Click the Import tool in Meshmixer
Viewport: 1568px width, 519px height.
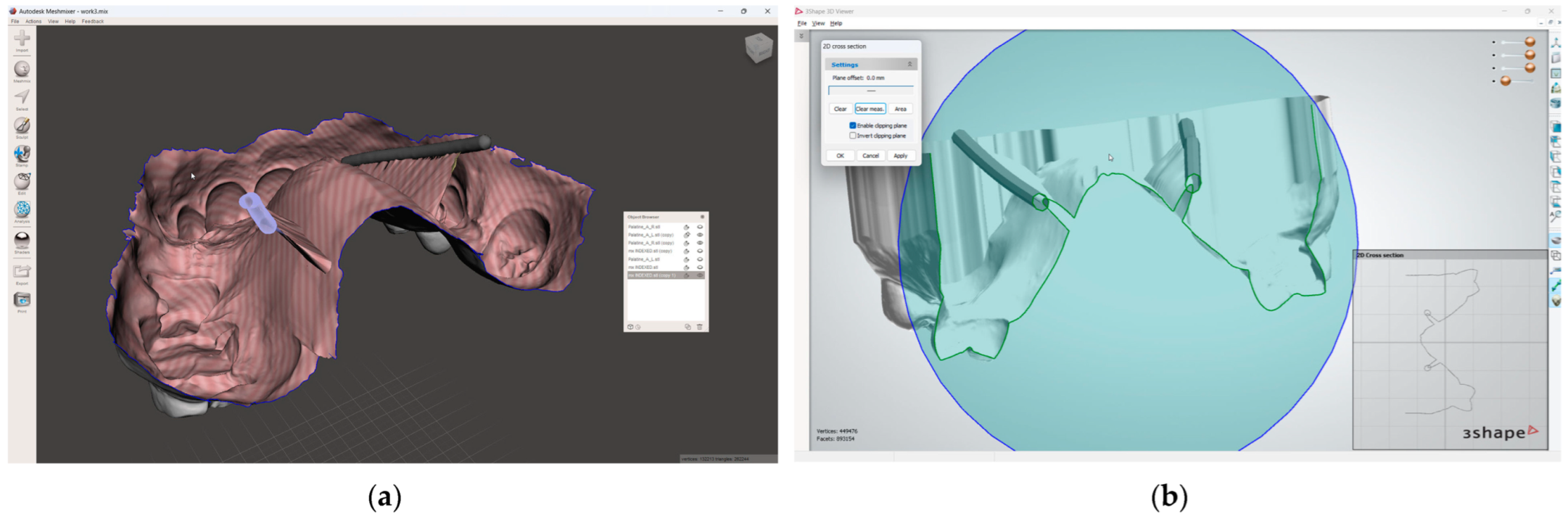point(22,39)
